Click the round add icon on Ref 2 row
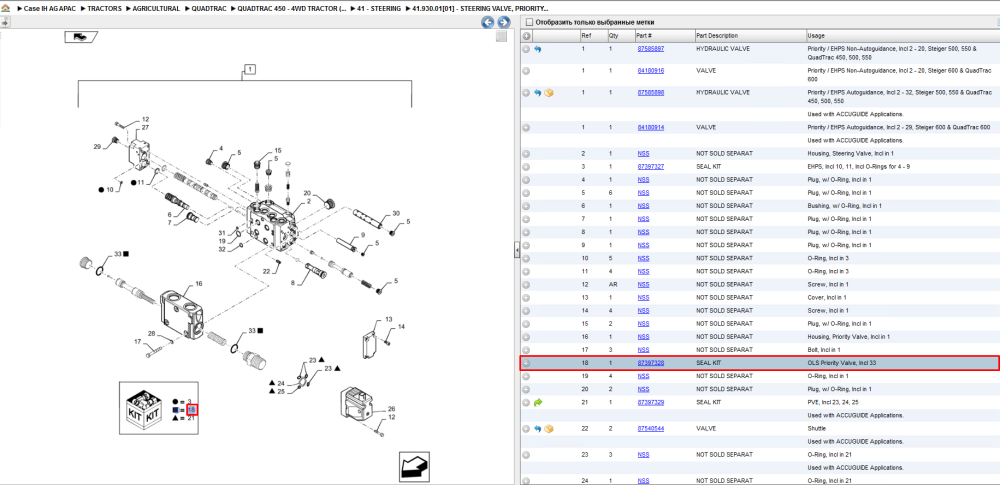The height and width of the screenshot is (485, 1000). click(x=526, y=154)
